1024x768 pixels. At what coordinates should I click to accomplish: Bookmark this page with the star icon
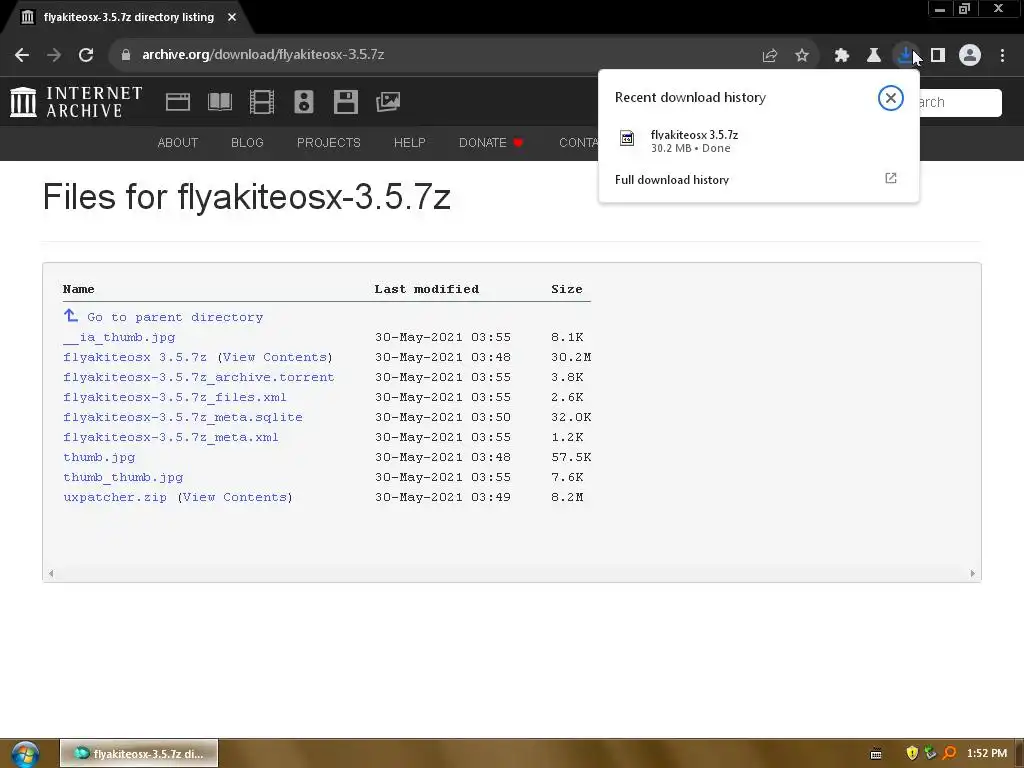tap(802, 56)
